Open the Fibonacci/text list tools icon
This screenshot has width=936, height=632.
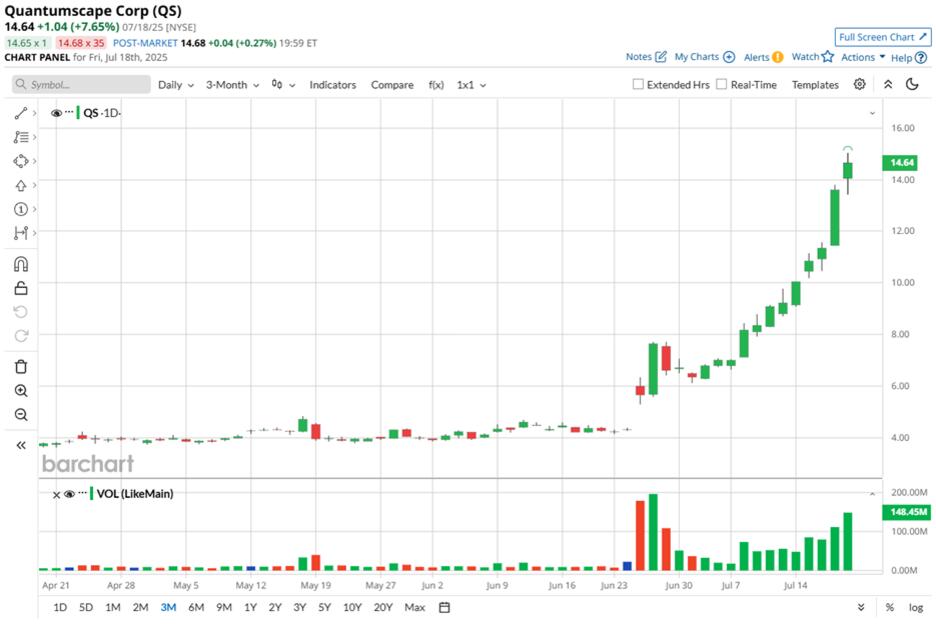tap(21, 137)
